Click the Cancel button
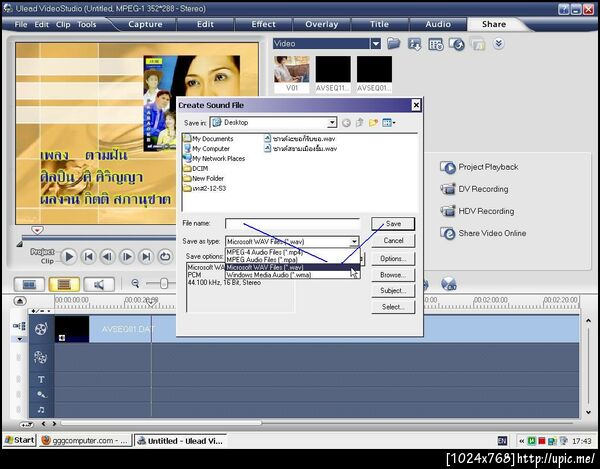This screenshot has width=600, height=469. pos(393,241)
